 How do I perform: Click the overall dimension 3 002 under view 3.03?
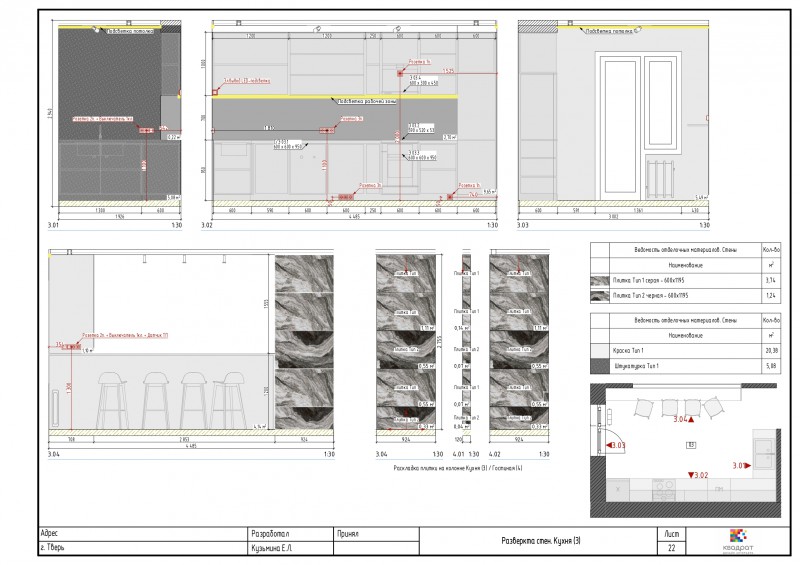click(x=613, y=216)
